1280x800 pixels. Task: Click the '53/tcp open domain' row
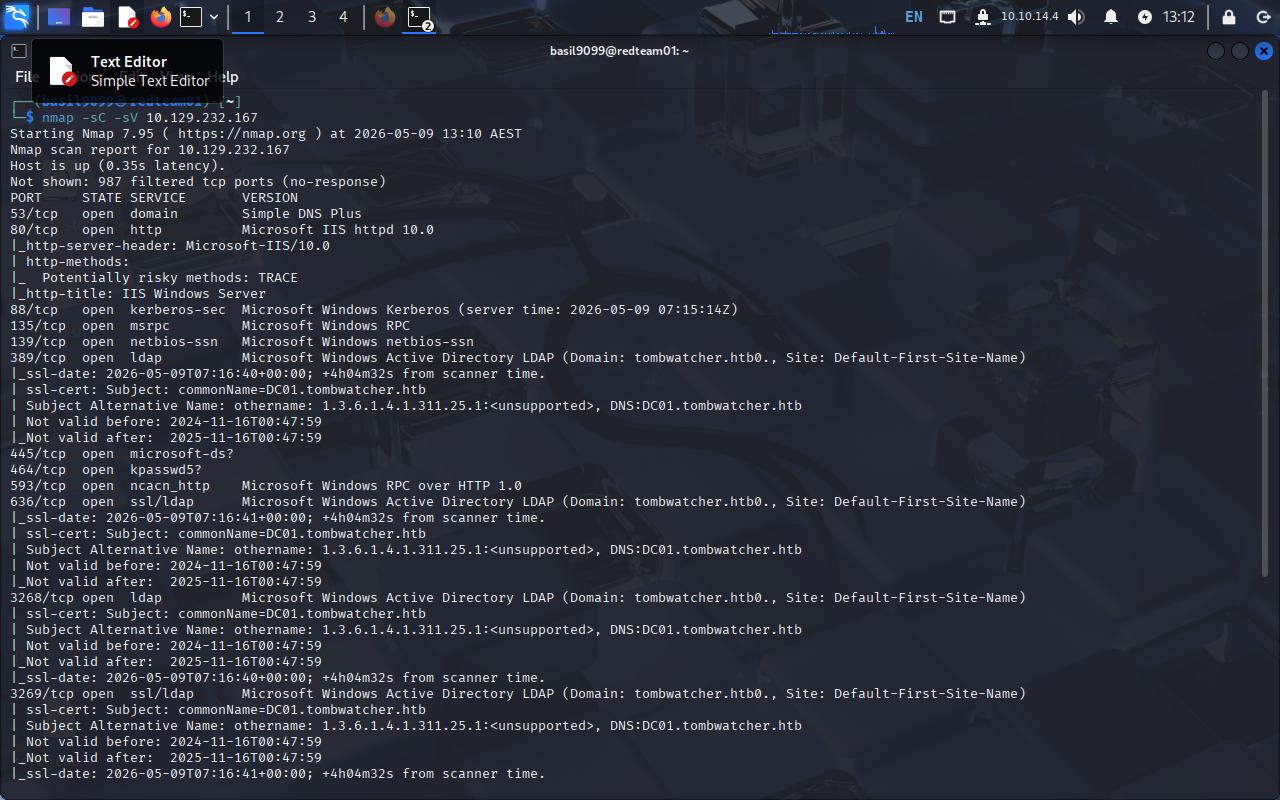(x=186, y=214)
